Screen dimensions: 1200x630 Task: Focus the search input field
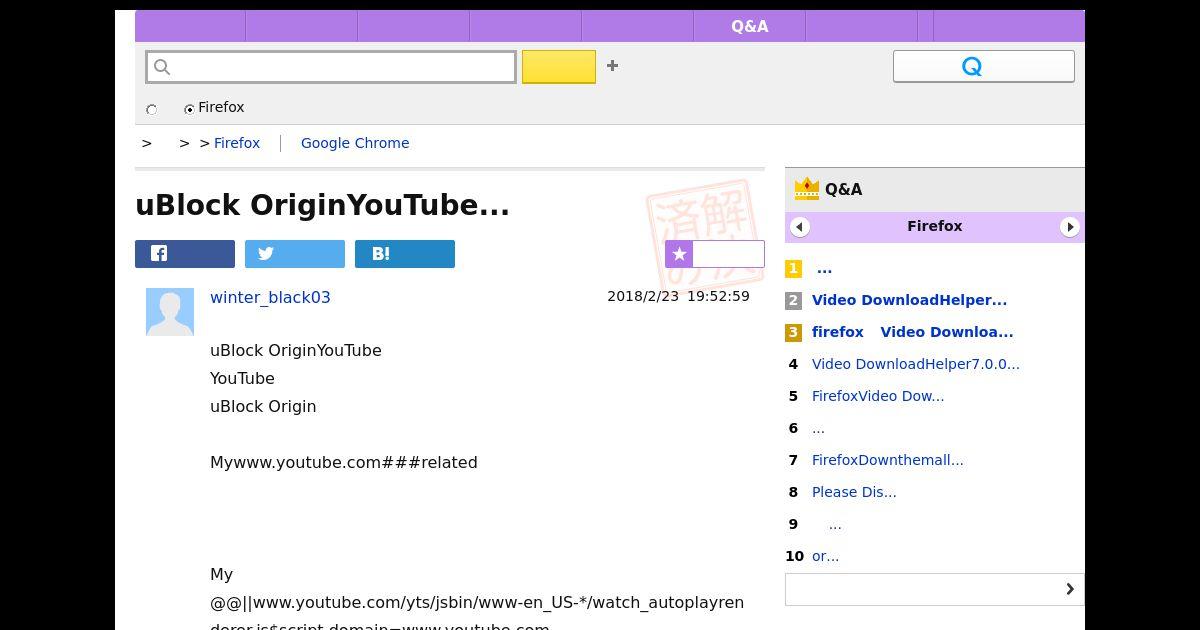click(340, 67)
